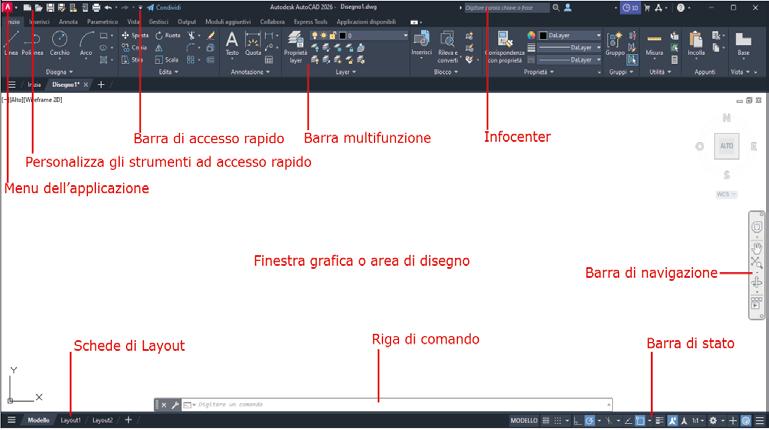This screenshot has width=769, height=430.
Task: Click the Corrispondenza con proprietà icon
Action: tap(504, 47)
